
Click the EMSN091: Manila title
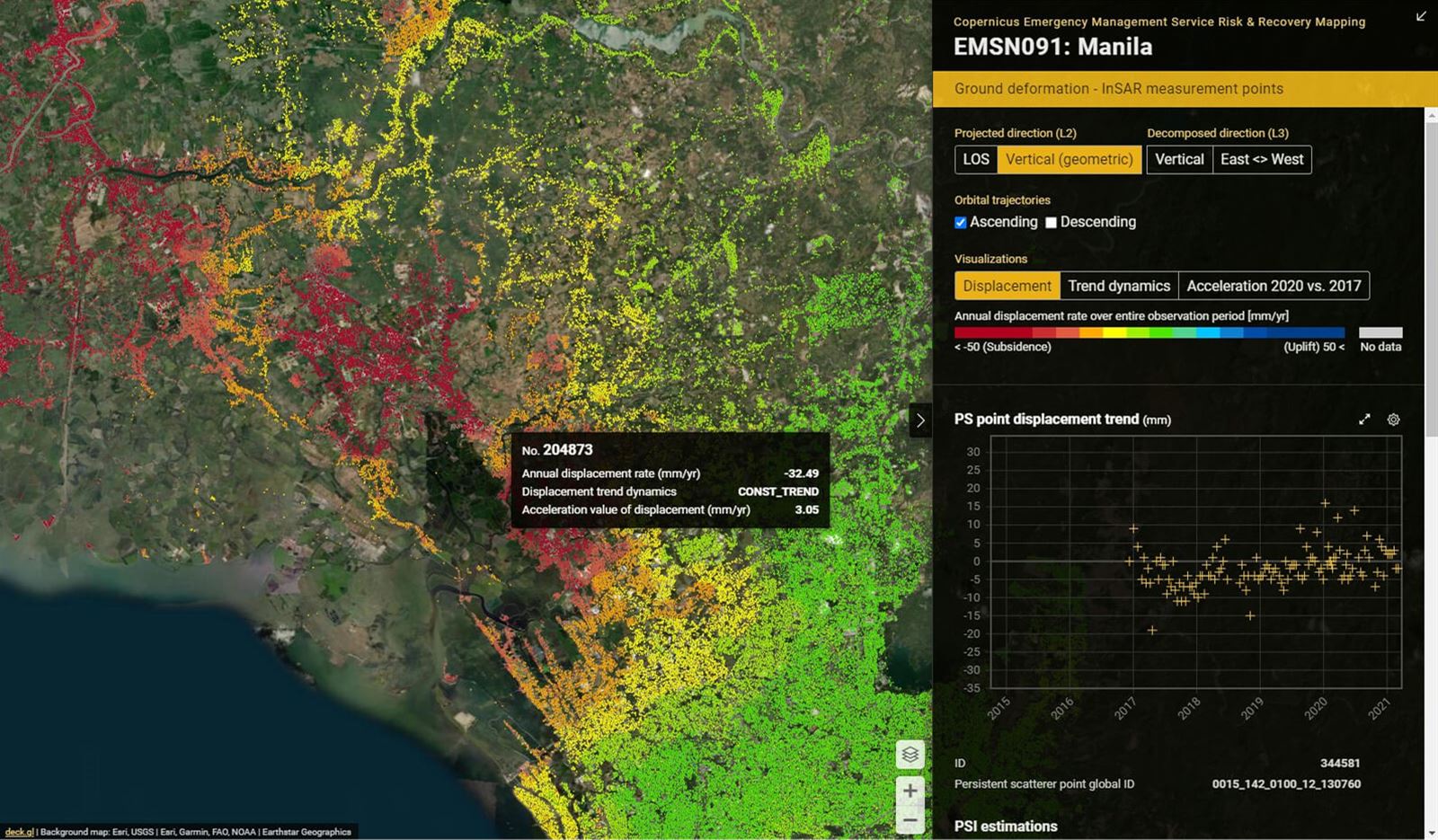point(1052,47)
